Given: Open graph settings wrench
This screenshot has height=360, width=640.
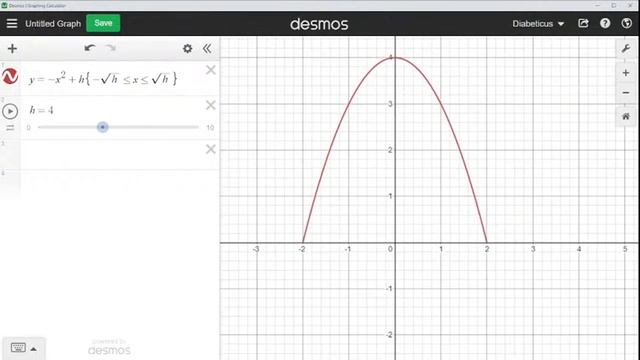Looking at the screenshot, I should tap(625, 49).
